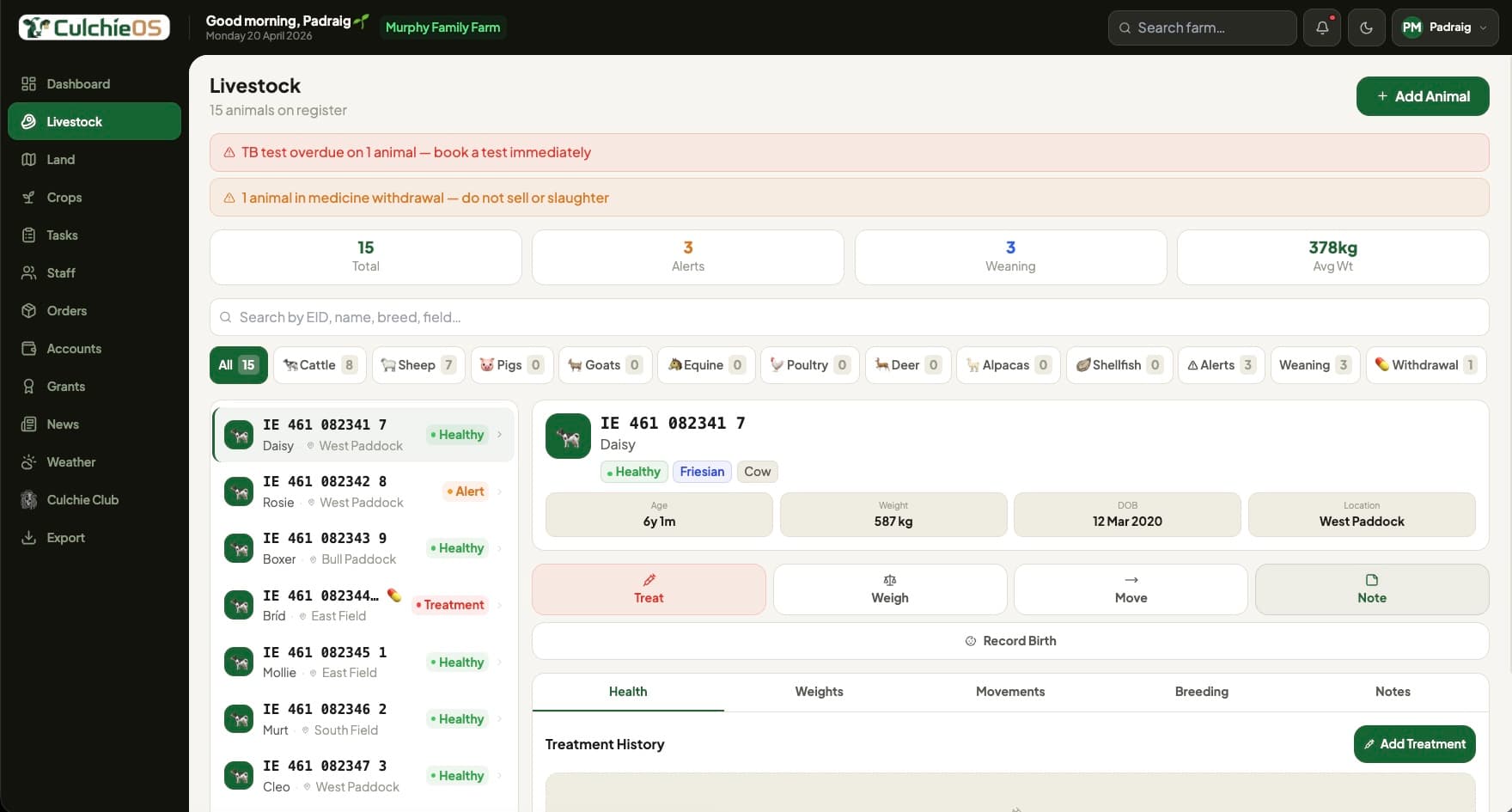Enable the Alerts filter chip

point(1220,364)
